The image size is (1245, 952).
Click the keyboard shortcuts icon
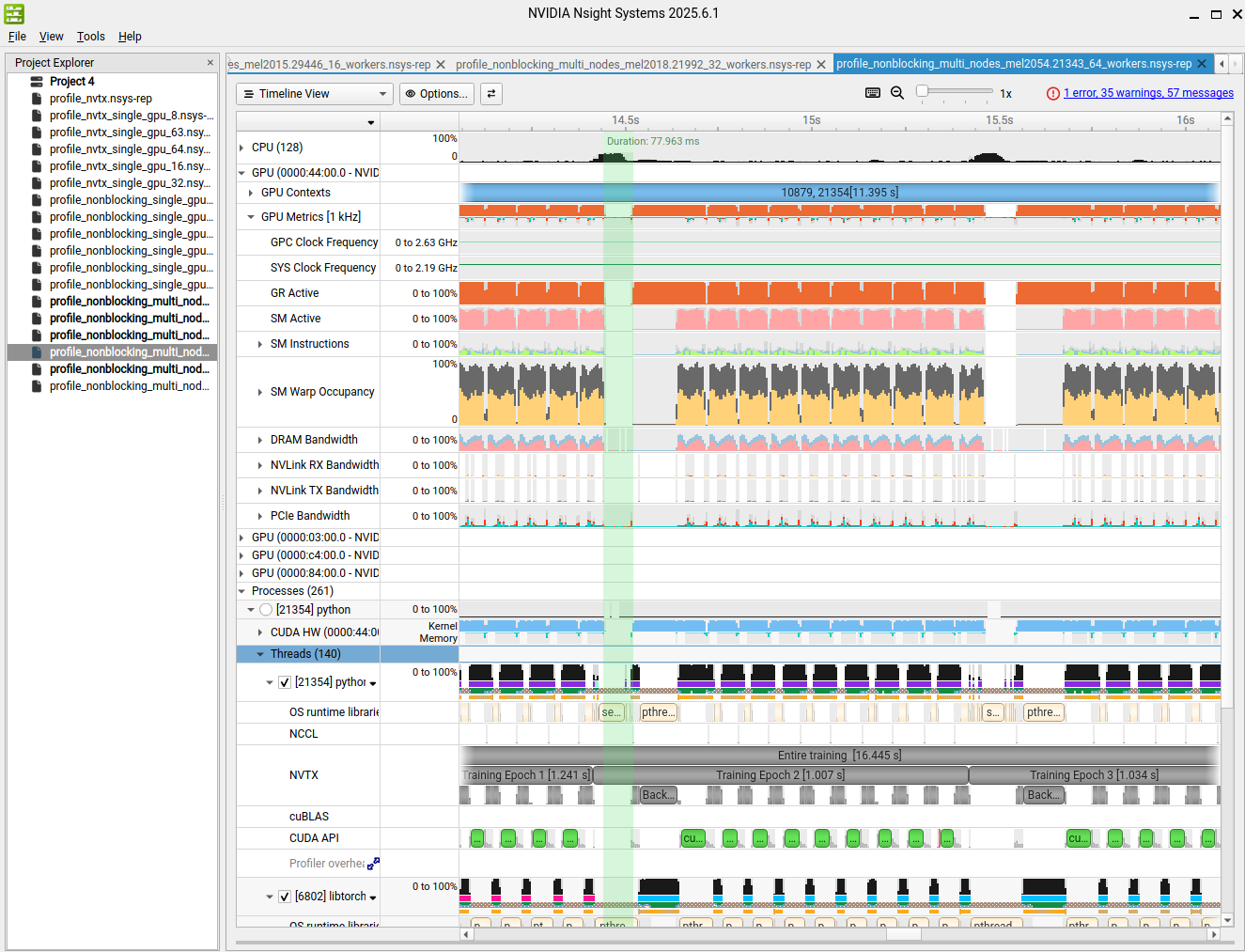pyautogui.click(x=872, y=93)
